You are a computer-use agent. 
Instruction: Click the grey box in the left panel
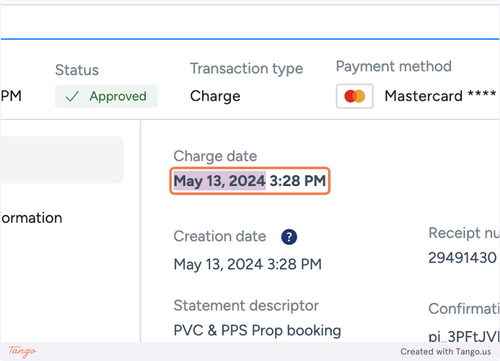(x=62, y=160)
